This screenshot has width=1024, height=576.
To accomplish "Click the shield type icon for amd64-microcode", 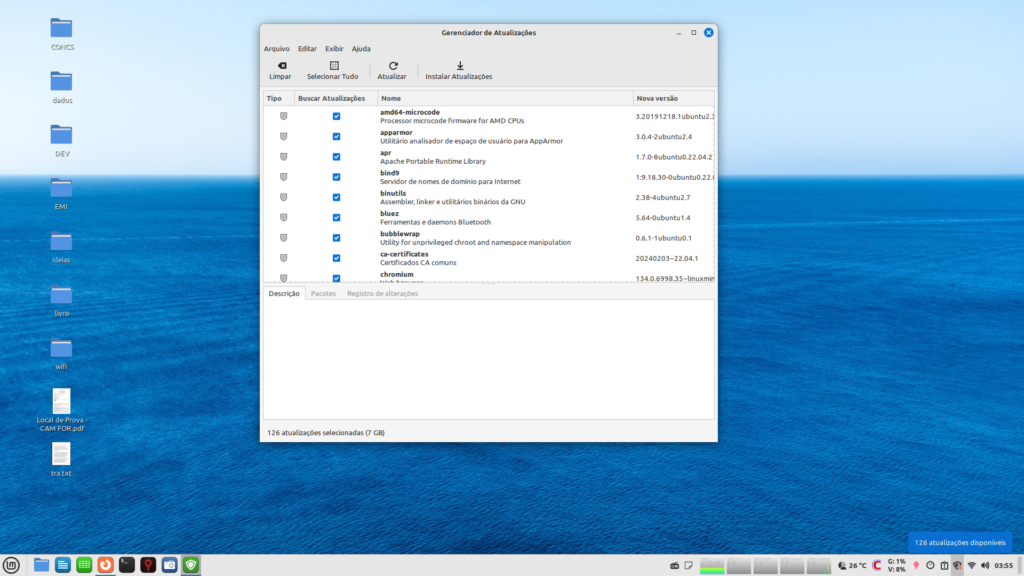I will (x=283, y=117).
